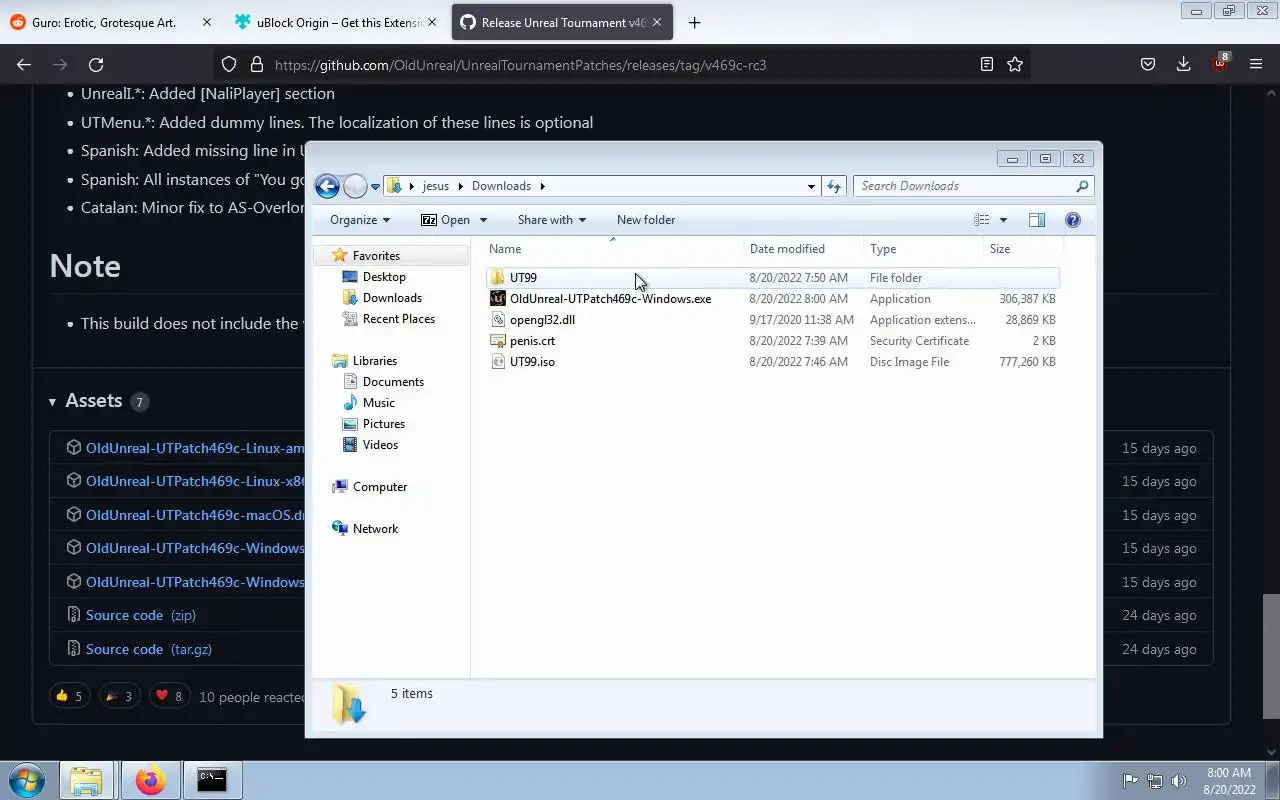Viewport: 1280px width, 800px height.
Task: Toggle the Explorer preview pane
Action: (1037, 220)
